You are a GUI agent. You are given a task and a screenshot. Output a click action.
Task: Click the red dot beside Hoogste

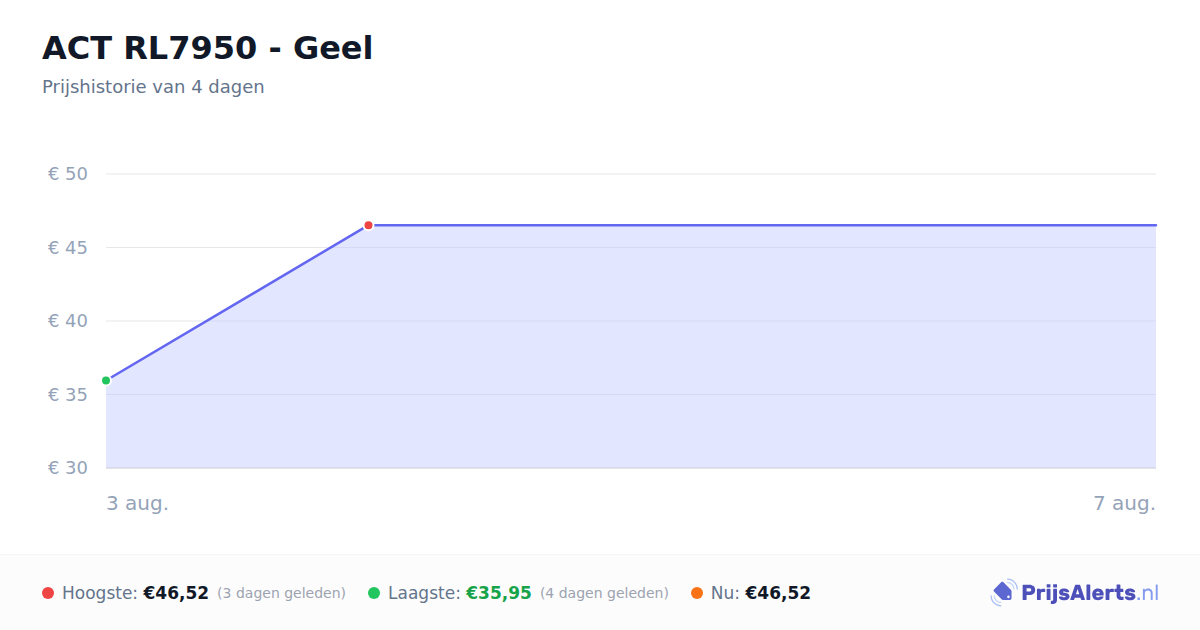click(48, 593)
